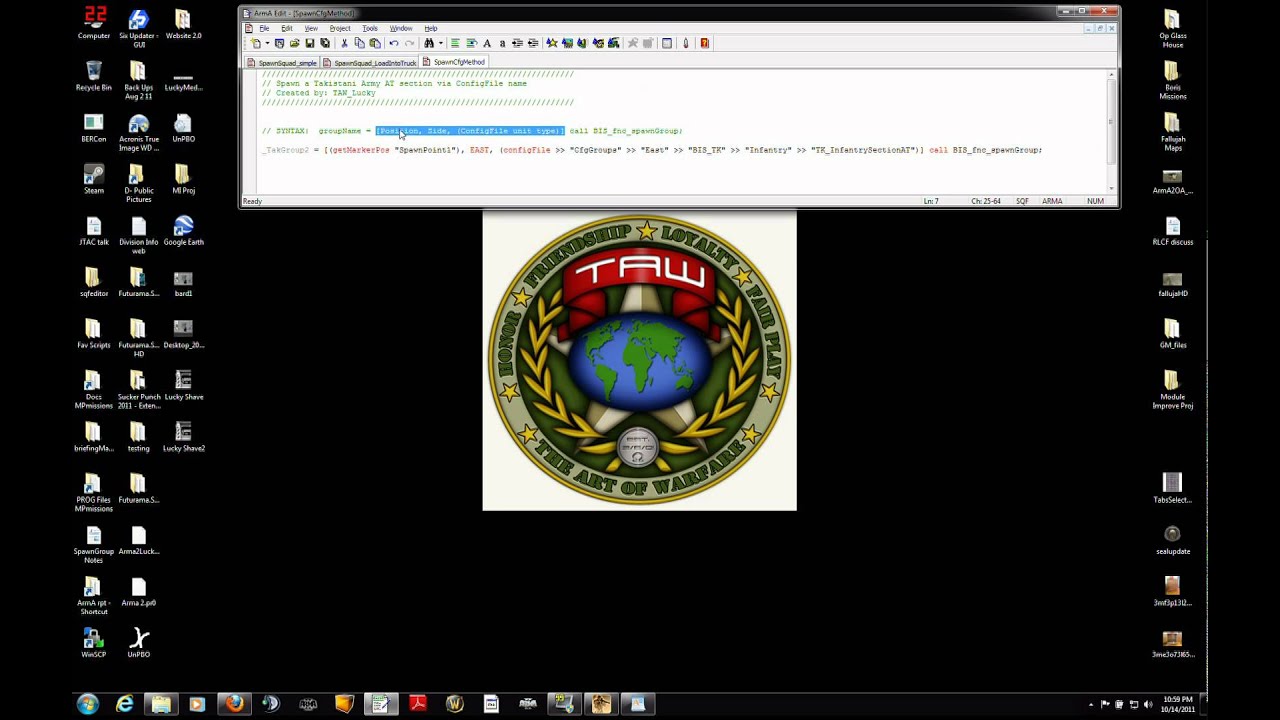
Task: Click the BIS_fnc_spawnGroup code line in editor
Action: [652, 150]
